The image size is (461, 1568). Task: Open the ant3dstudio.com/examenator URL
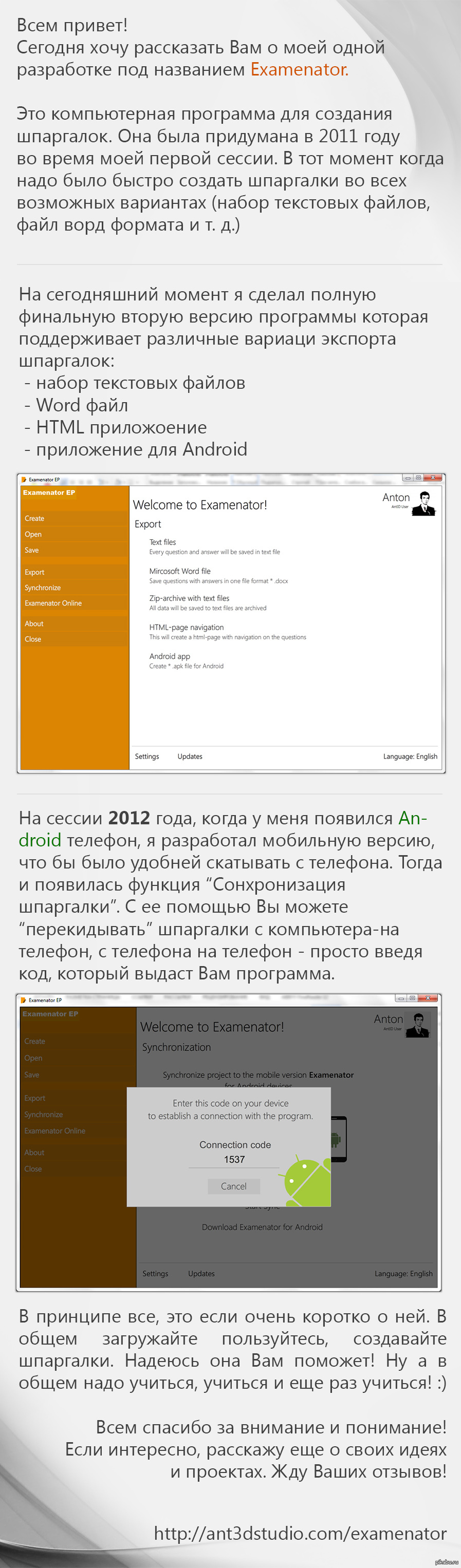tap(300, 1533)
